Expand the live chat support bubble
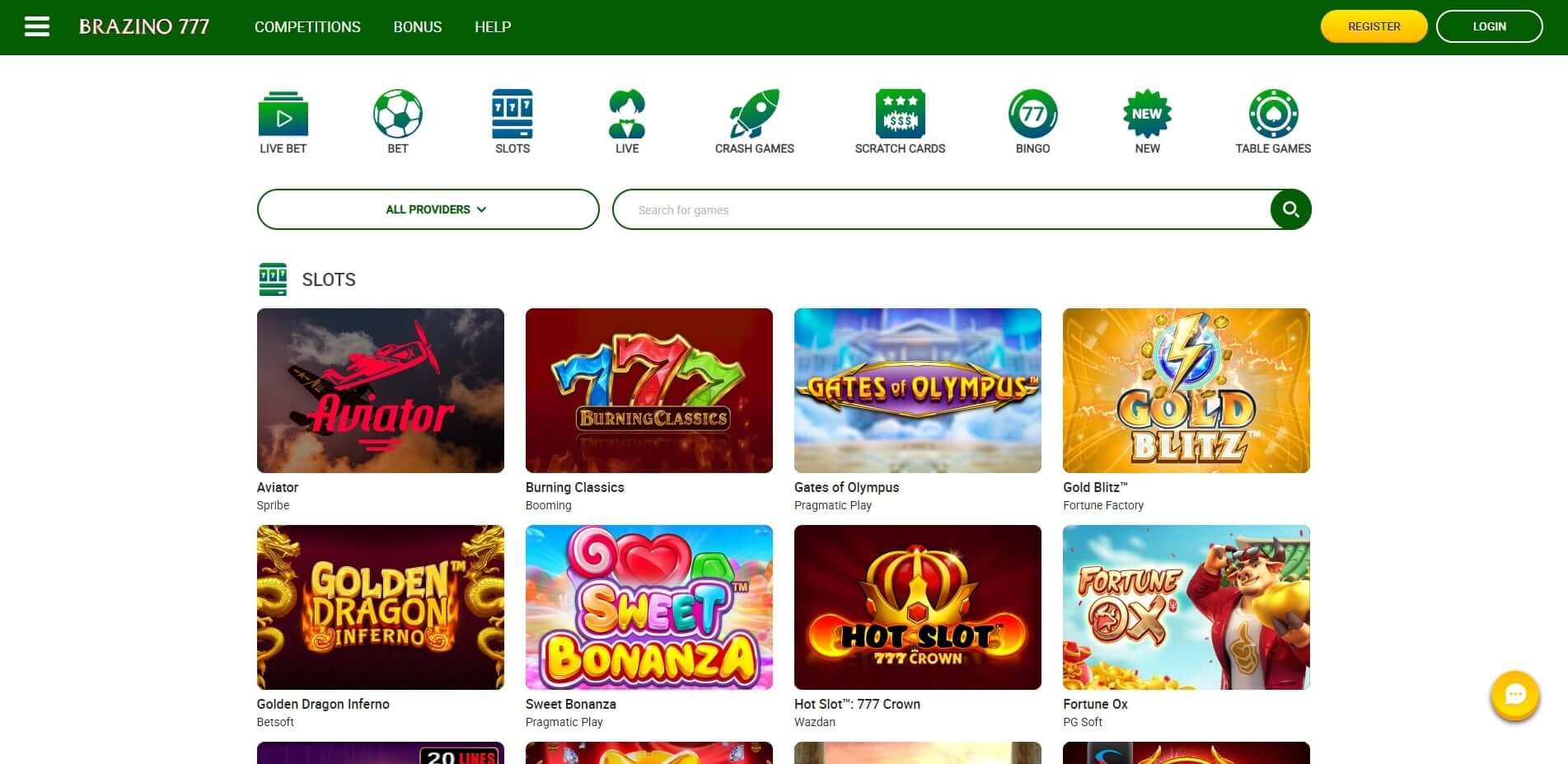The image size is (1568, 764). coord(1514,696)
